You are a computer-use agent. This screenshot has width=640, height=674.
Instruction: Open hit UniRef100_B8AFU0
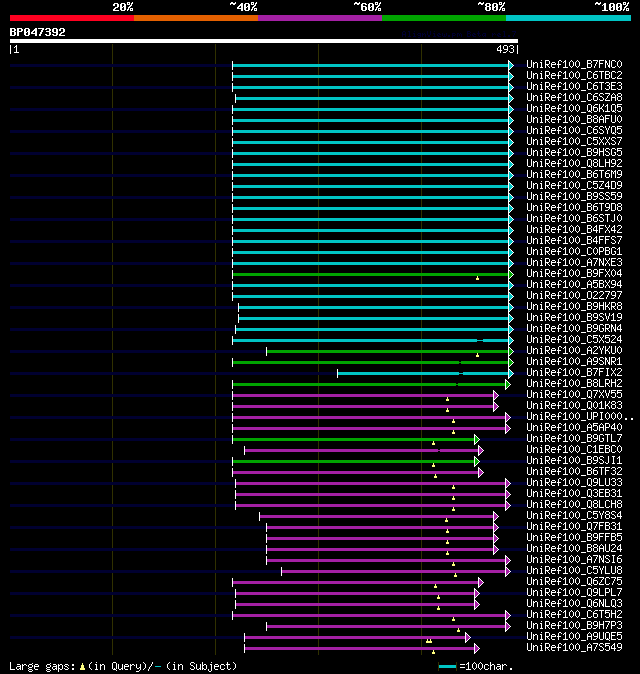coord(574,119)
